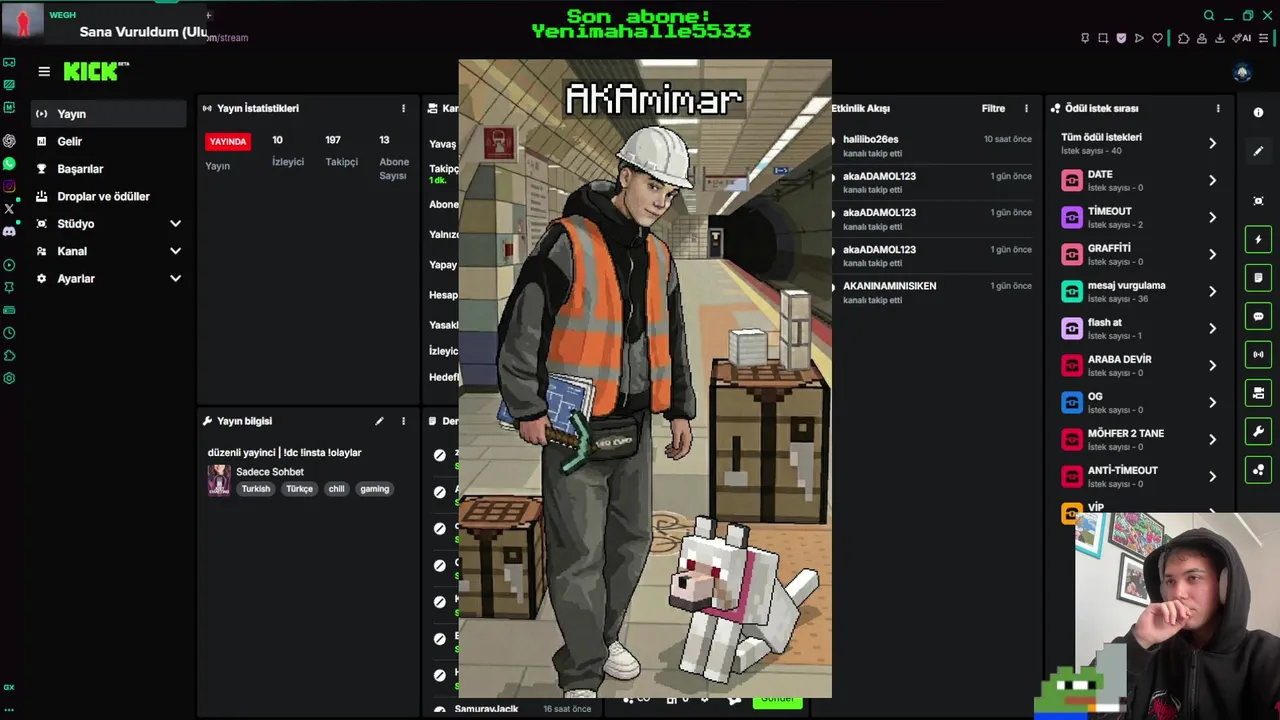Click the info icon in the right rail

(1258, 112)
